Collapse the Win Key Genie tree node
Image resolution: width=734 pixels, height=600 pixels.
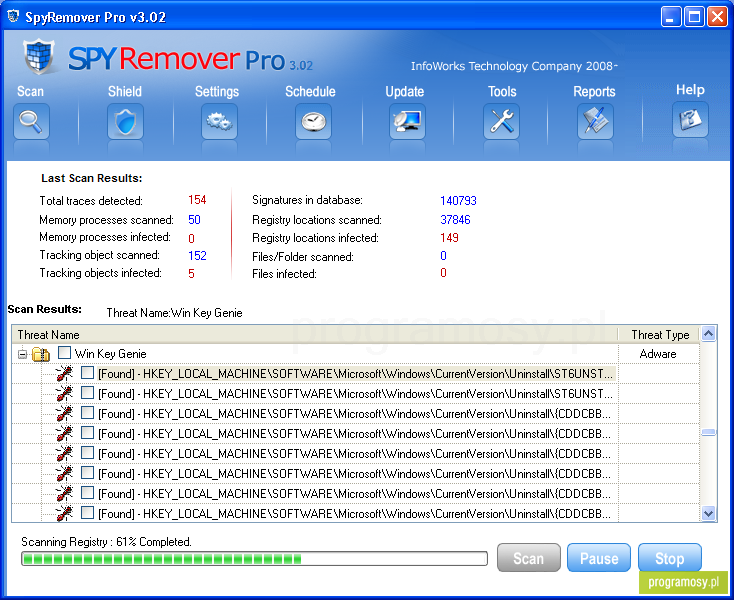tap(22, 354)
